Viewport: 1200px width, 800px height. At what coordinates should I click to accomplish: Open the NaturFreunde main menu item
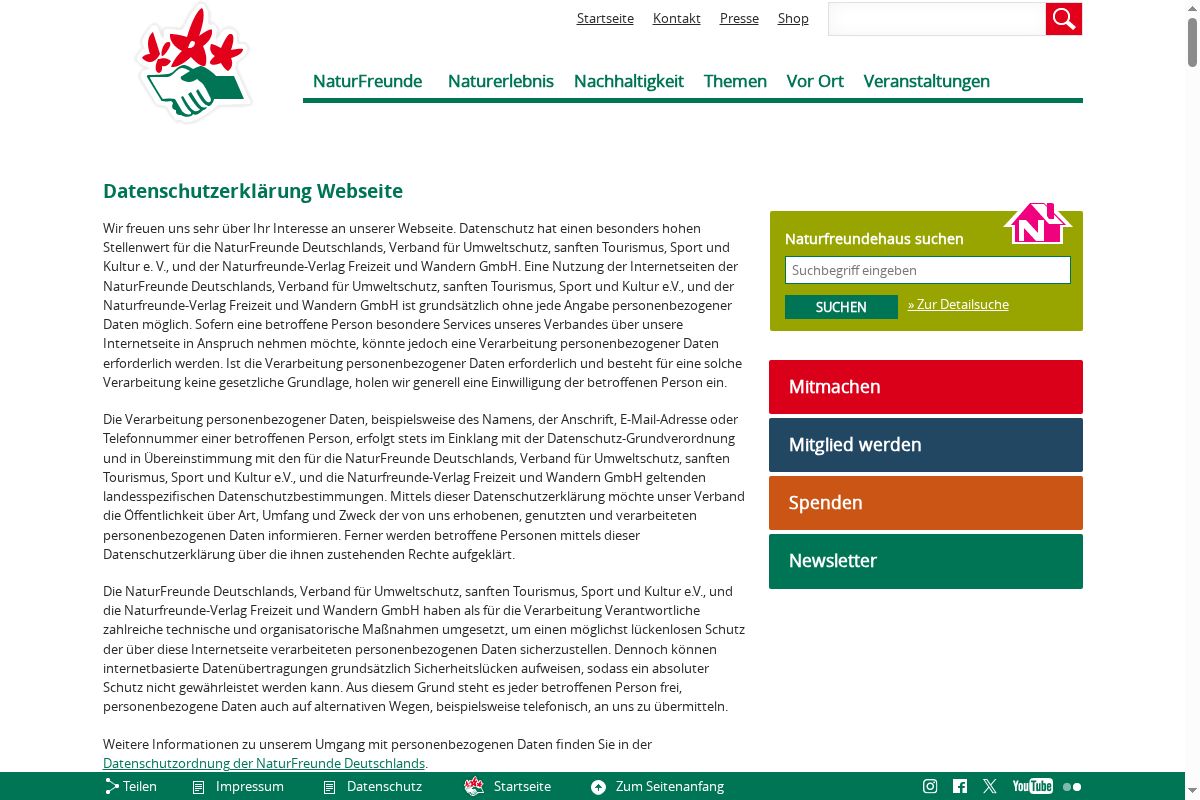point(367,81)
